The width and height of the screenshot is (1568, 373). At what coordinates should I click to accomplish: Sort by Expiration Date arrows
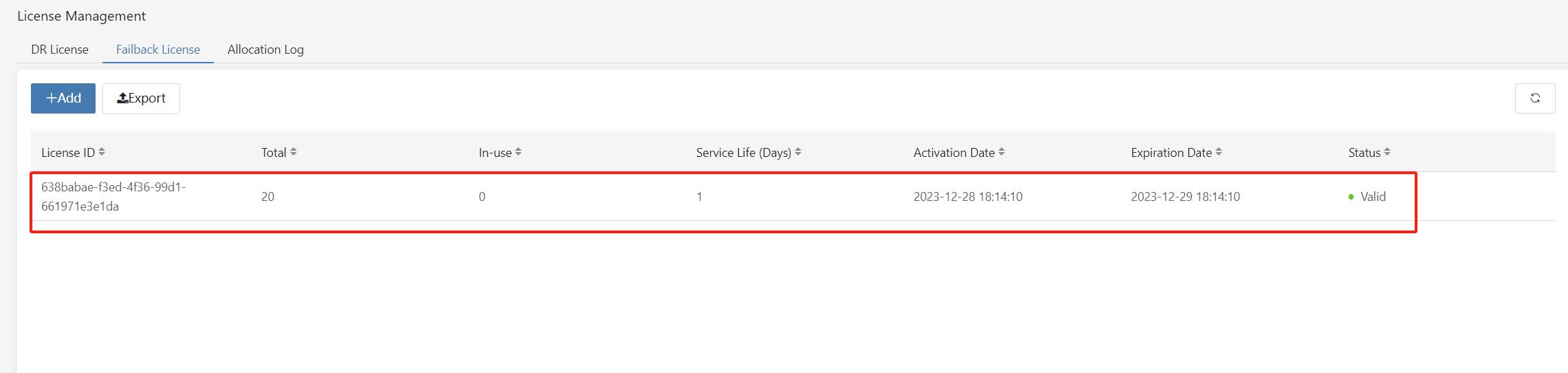[x=1219, y=152]
